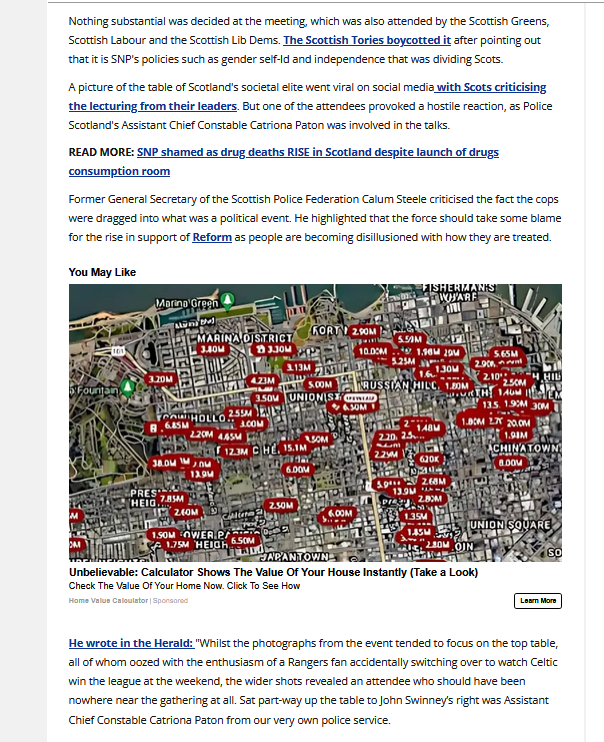Viewport: 604px width, 742px height.
Task: Open 'He wrote in the Herald:' link
Action: (131, 643)
